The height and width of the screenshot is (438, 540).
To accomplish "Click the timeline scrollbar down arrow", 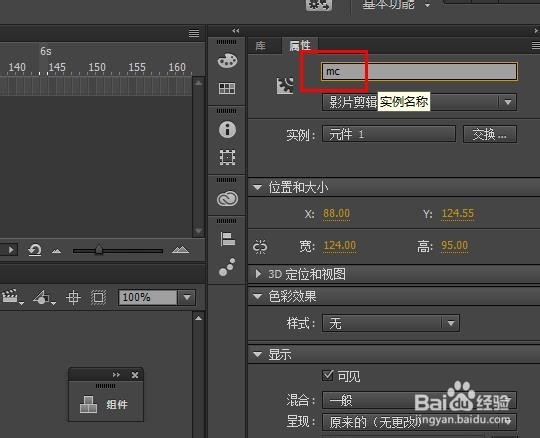I will pos(198,231).
